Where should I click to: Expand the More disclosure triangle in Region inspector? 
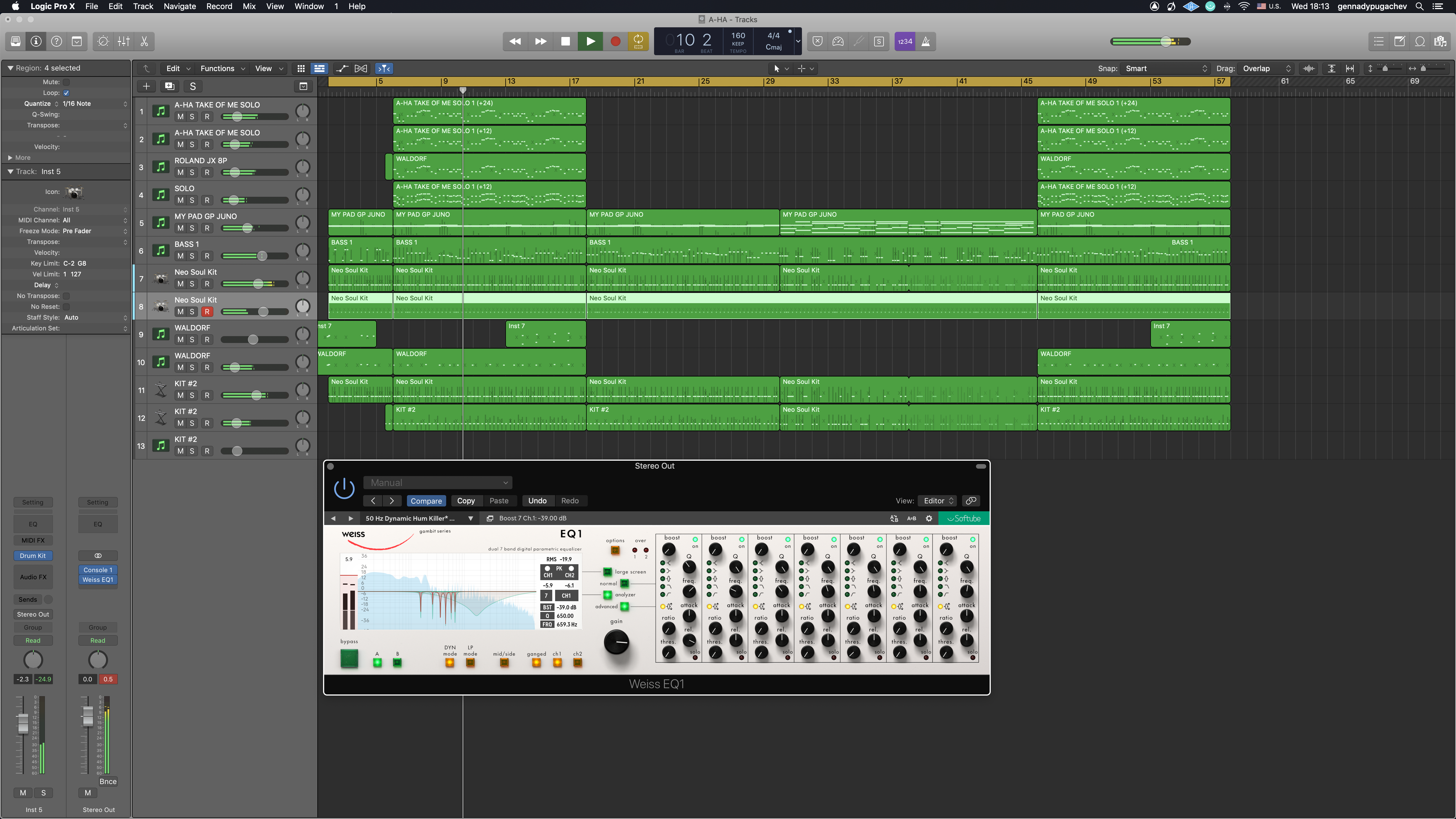(x=10, y=158)
